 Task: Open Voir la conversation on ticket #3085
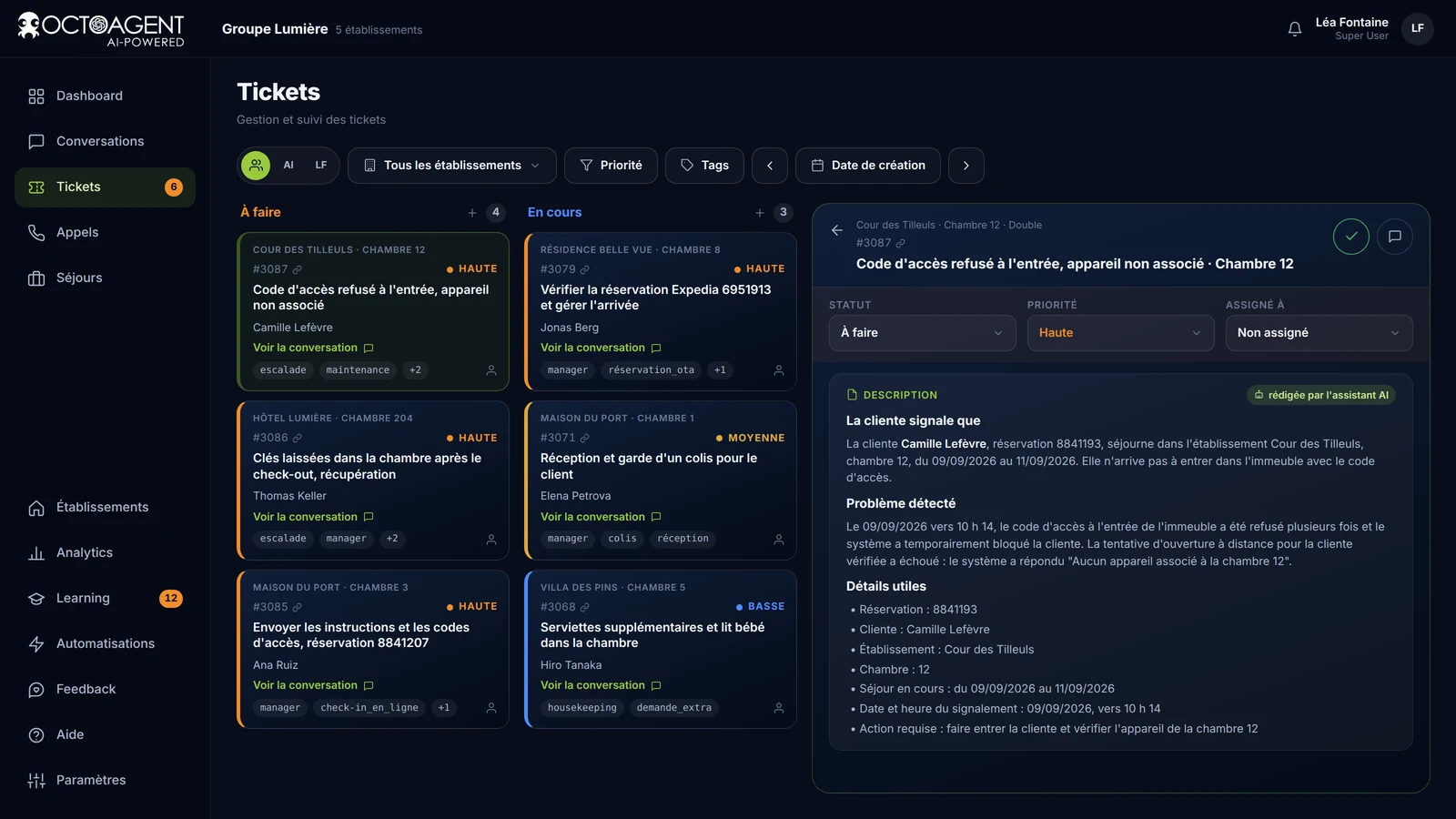313,685
